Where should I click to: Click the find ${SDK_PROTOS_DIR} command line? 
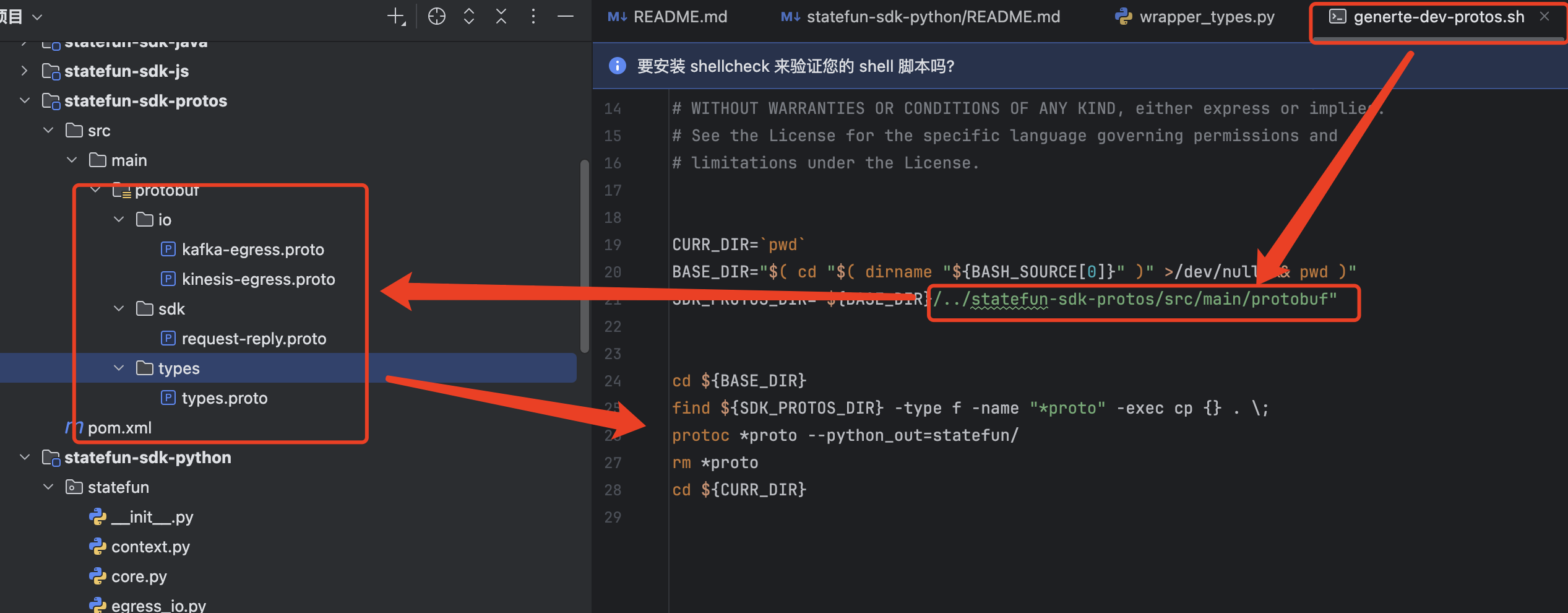970,408
